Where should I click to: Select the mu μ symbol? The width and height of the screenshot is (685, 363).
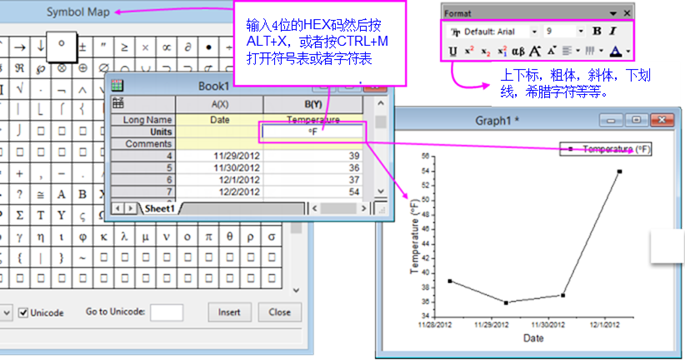click(x=145, y=236)
